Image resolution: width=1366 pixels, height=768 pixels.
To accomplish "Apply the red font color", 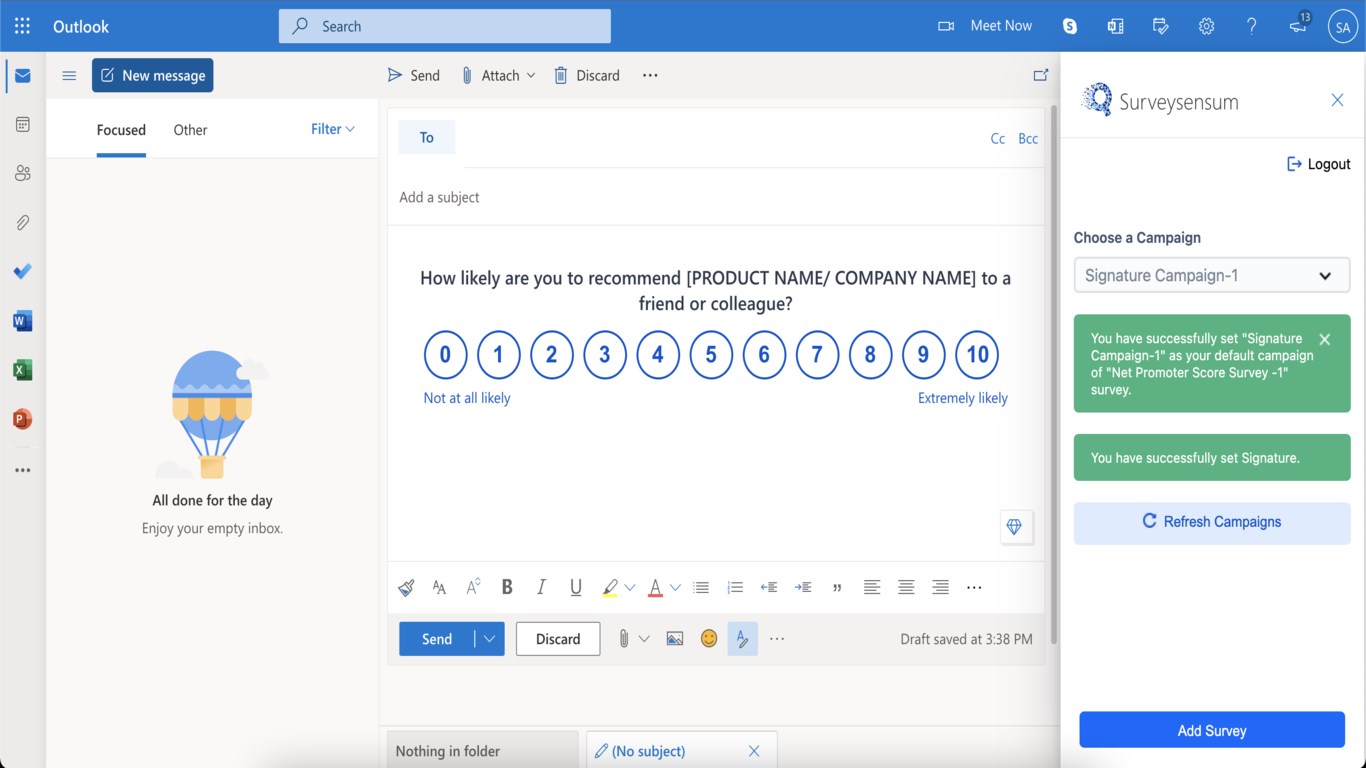I will (x=655, y=588).
